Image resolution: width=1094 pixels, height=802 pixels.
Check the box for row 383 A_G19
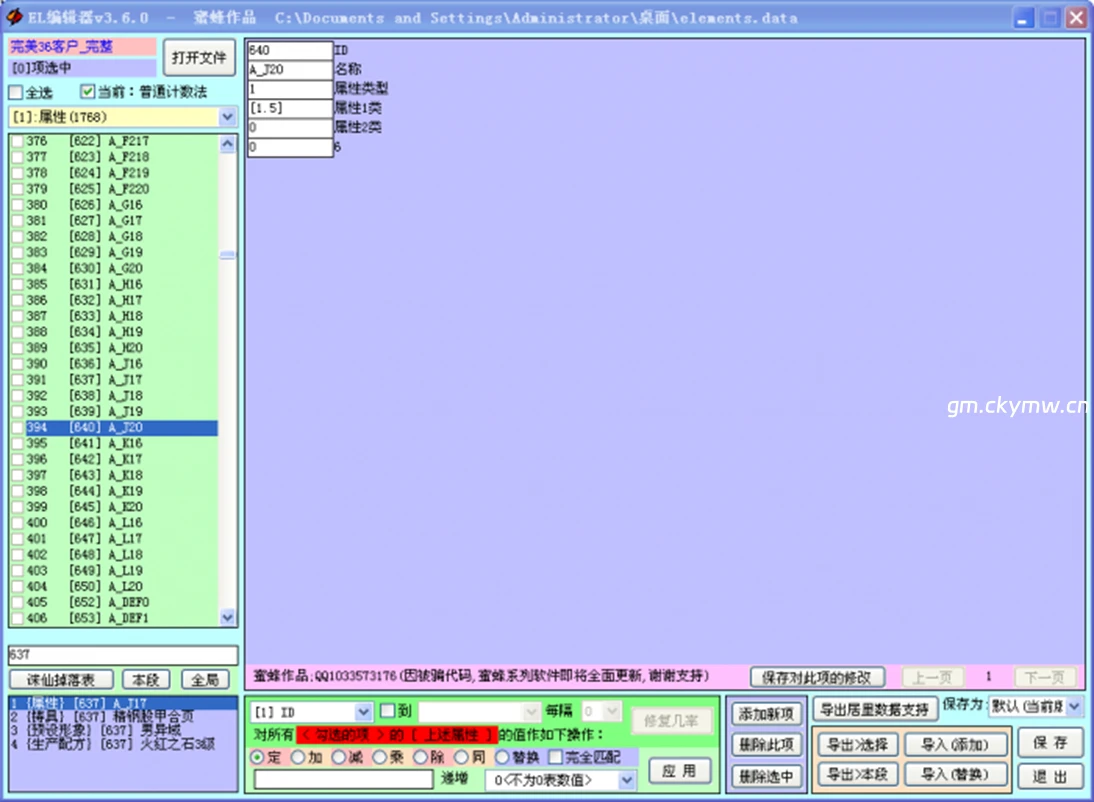coord(17,253)
